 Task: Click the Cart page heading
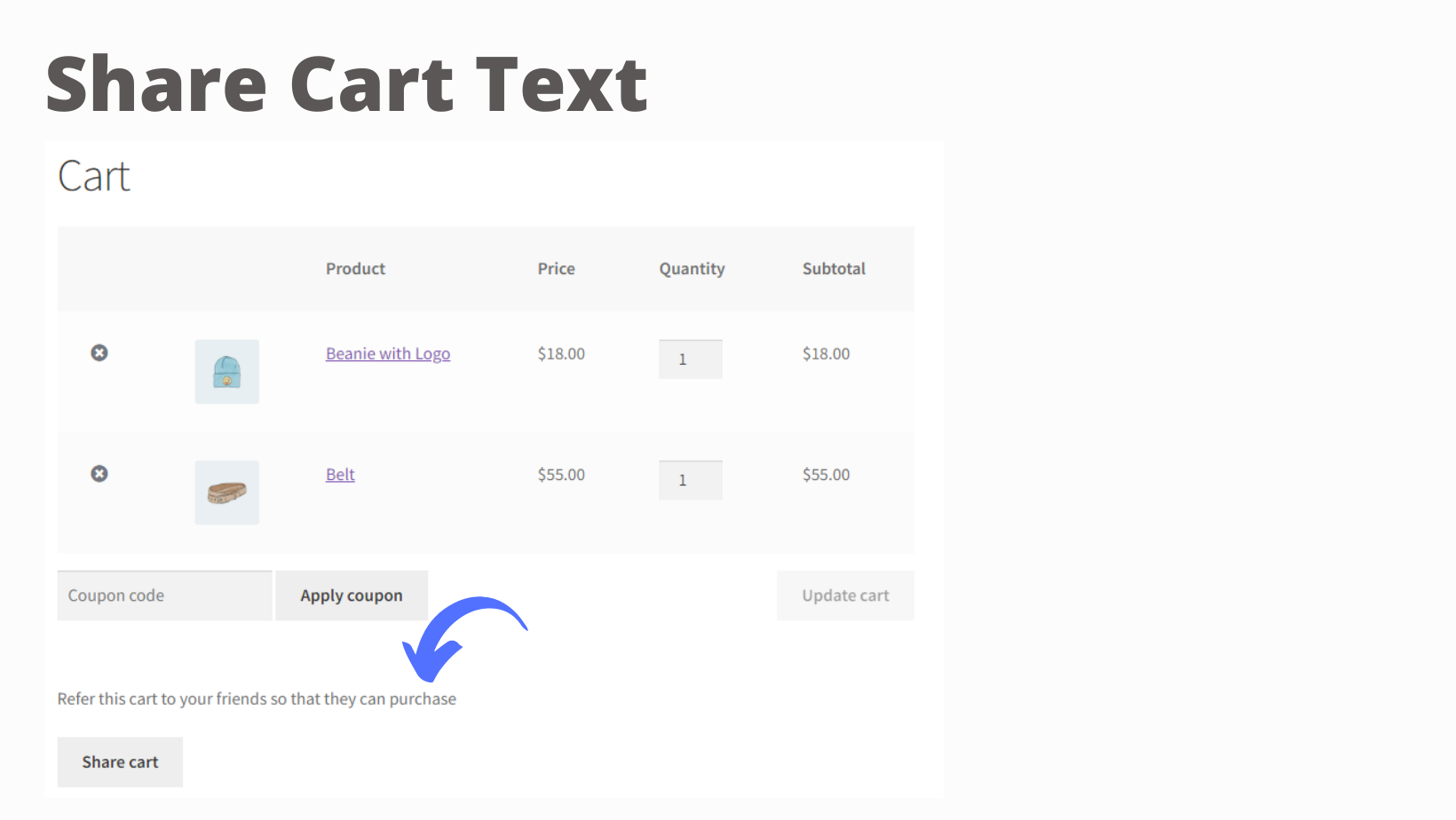tap(93, 176)
